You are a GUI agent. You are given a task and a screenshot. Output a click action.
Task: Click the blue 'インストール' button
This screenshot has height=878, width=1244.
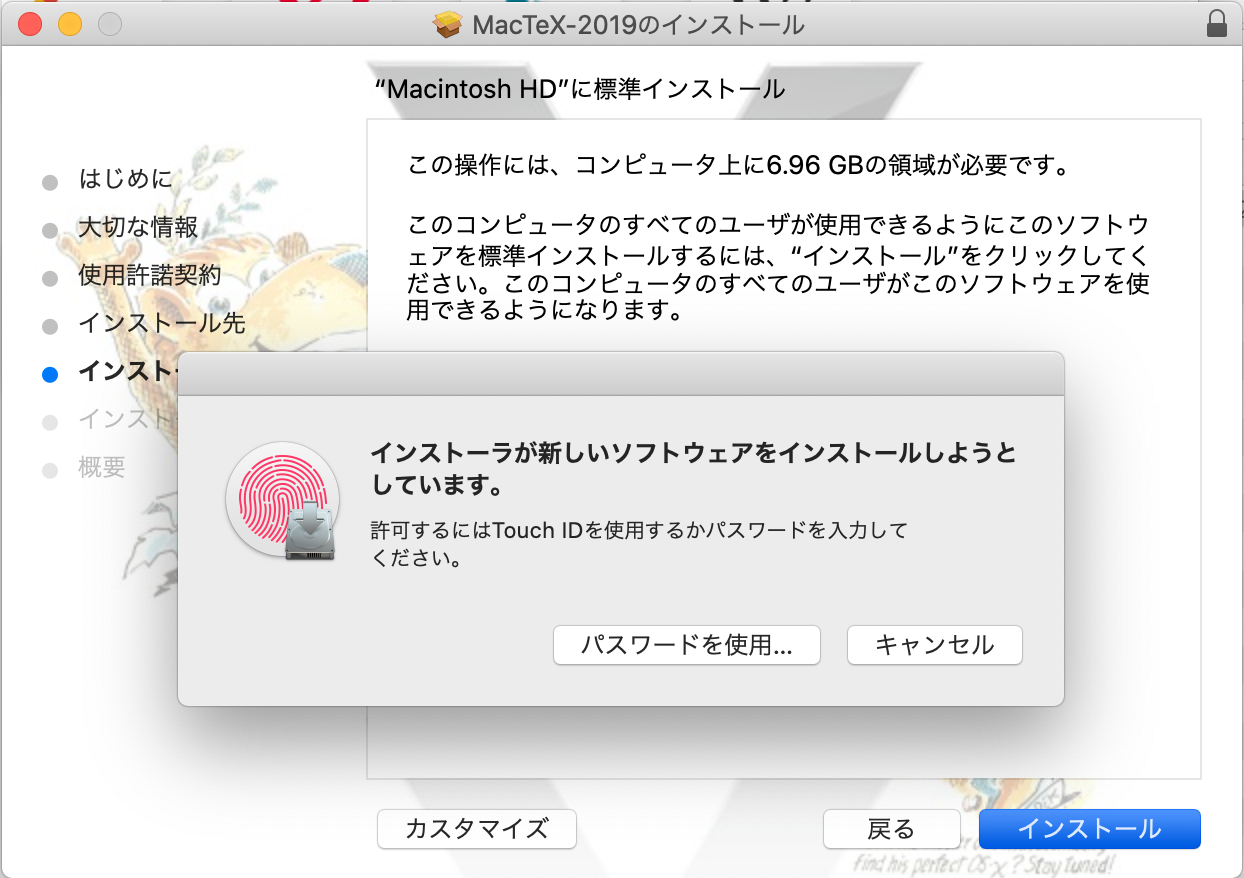(x=1089, y=829)
